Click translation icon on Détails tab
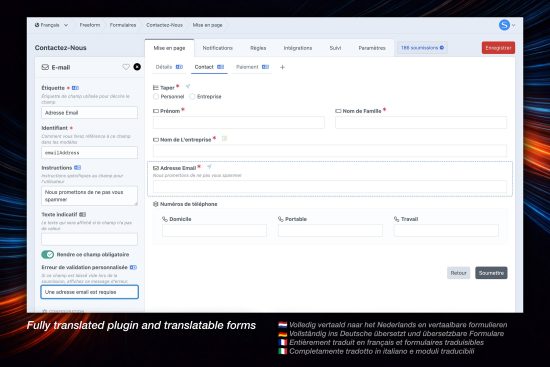This screenshot has height=367, width=550. click(179, 67)
